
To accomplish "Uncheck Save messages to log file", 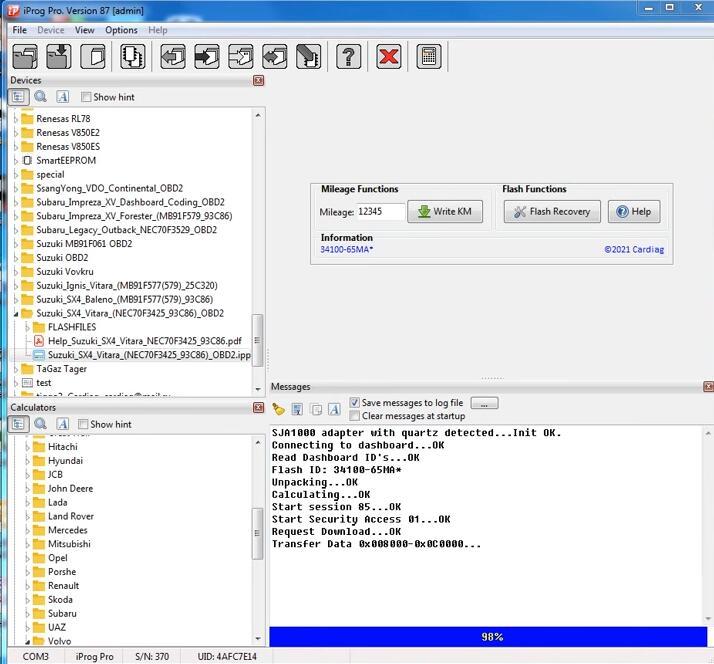I will point(354,403).
